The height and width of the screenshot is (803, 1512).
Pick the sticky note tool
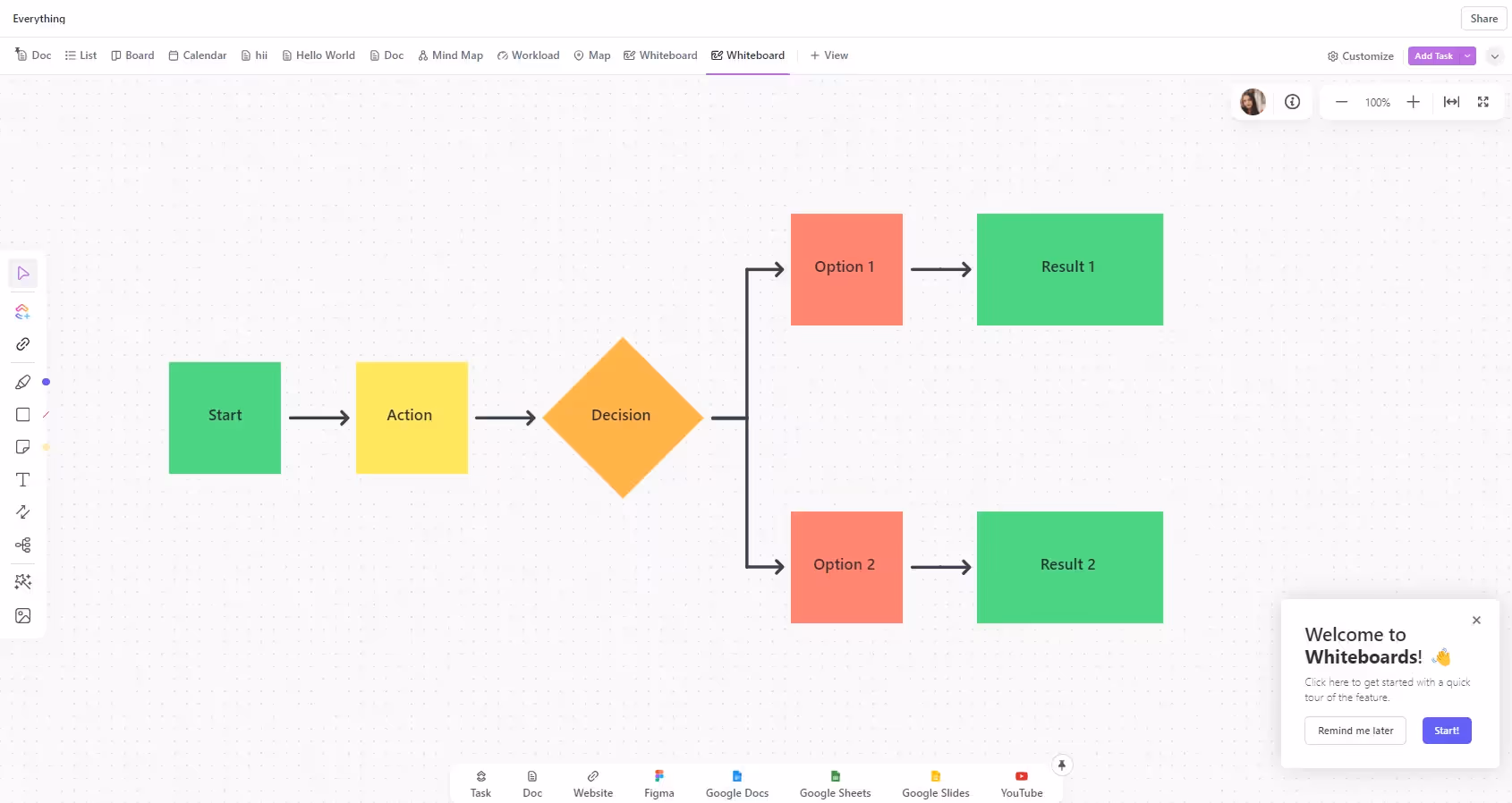click(23, 447)
